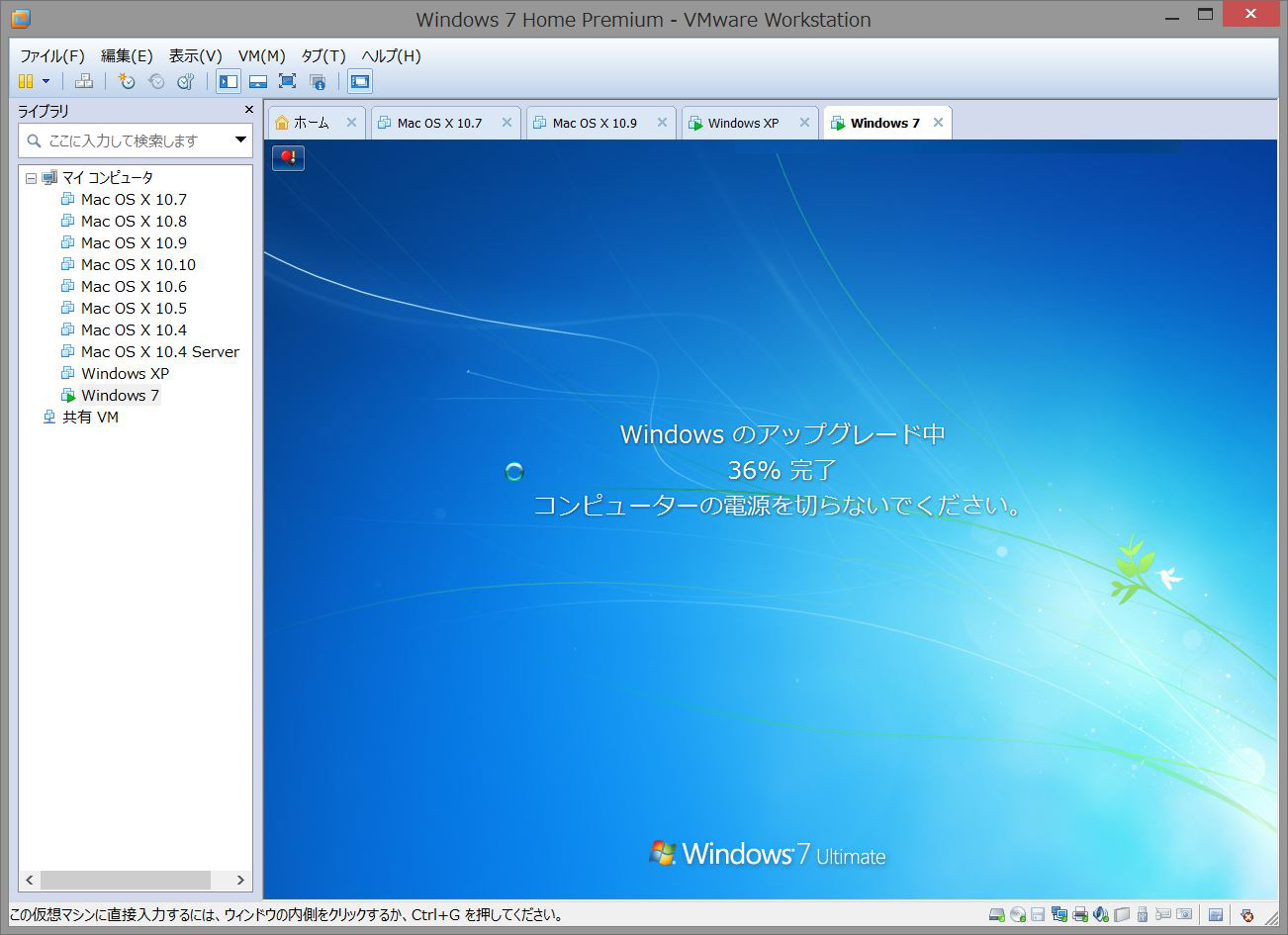Select Windows XP in library tree
1288x935 pixels.
coord(125,373)
